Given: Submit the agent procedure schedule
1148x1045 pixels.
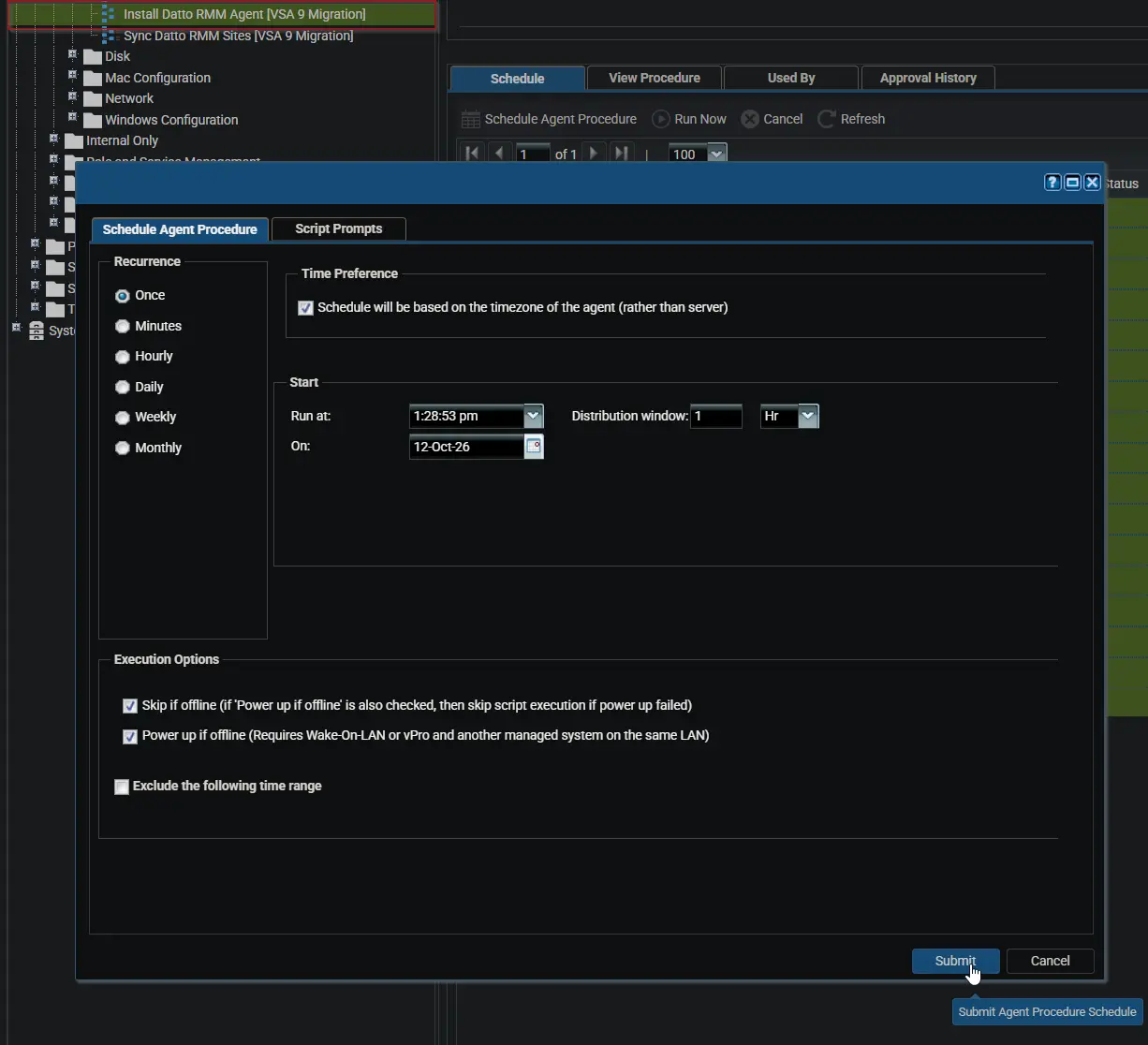Looking at the screenshot, I should point(955,961).
